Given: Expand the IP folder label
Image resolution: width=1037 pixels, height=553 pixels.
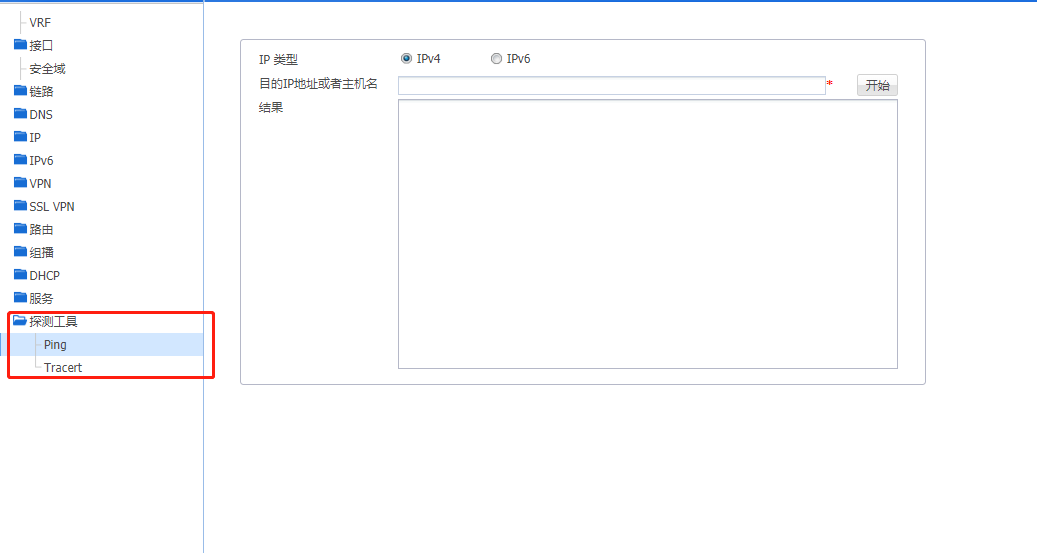Looking at the screenshot, I should click(35, 138).
